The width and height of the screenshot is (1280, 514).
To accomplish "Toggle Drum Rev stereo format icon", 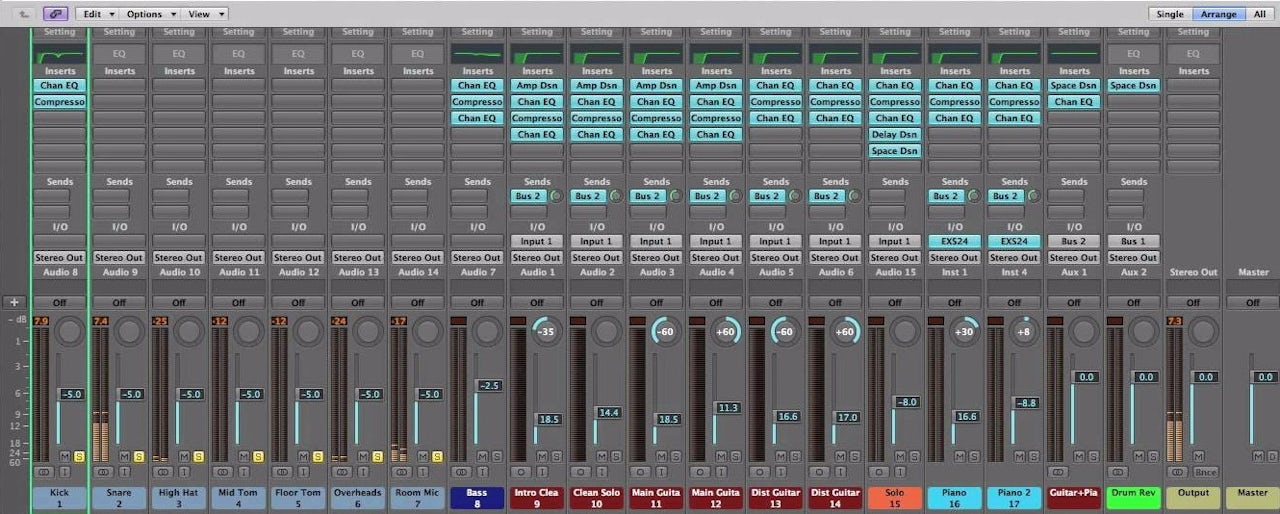I will [1118, 471].
